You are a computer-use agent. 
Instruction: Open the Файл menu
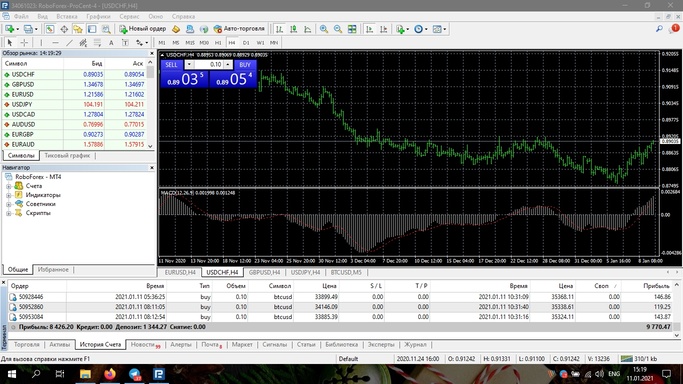pyautogui.click(x=21, y=17)
